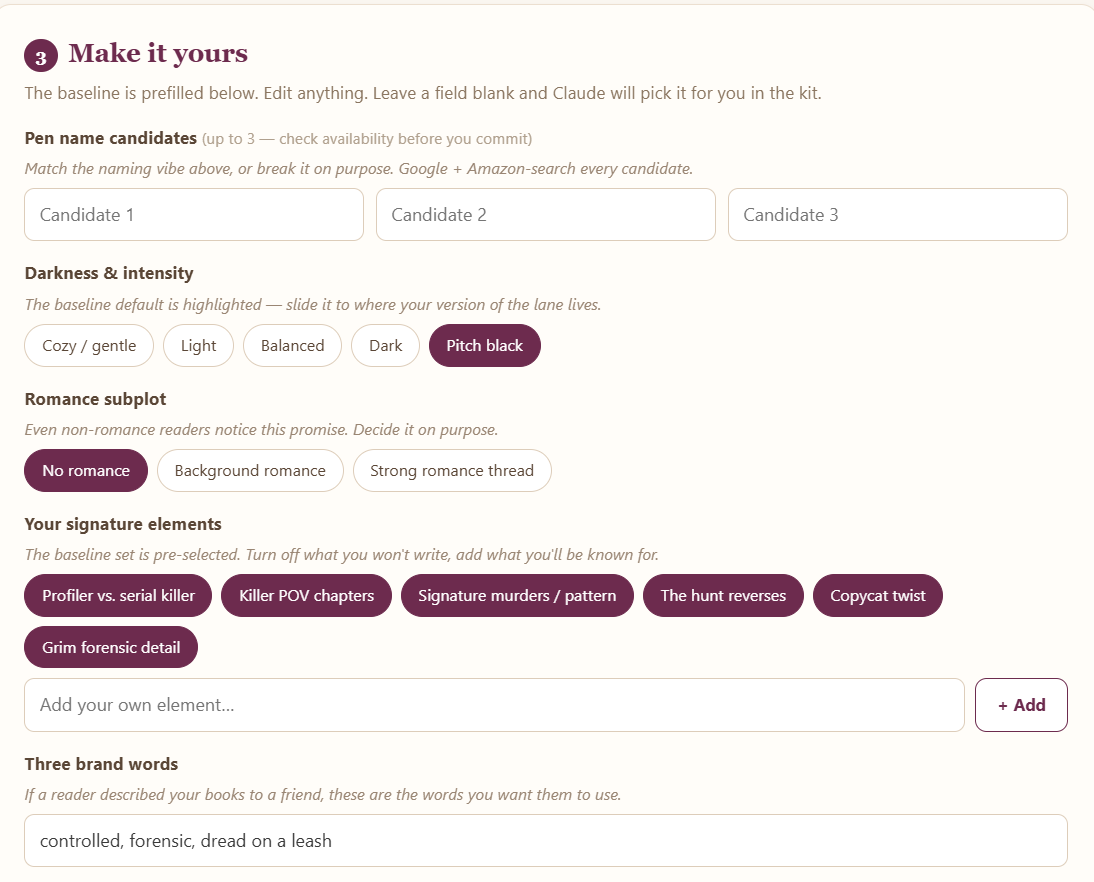Pick Strong romance thread
1094x882 pixels.
(452, 470)
